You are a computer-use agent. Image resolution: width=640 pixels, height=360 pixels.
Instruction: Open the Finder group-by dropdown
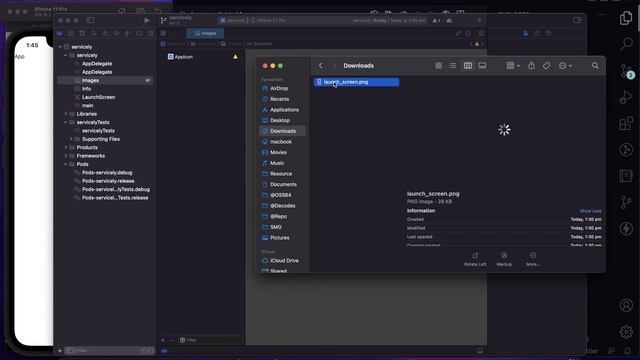tap(513, 66)
